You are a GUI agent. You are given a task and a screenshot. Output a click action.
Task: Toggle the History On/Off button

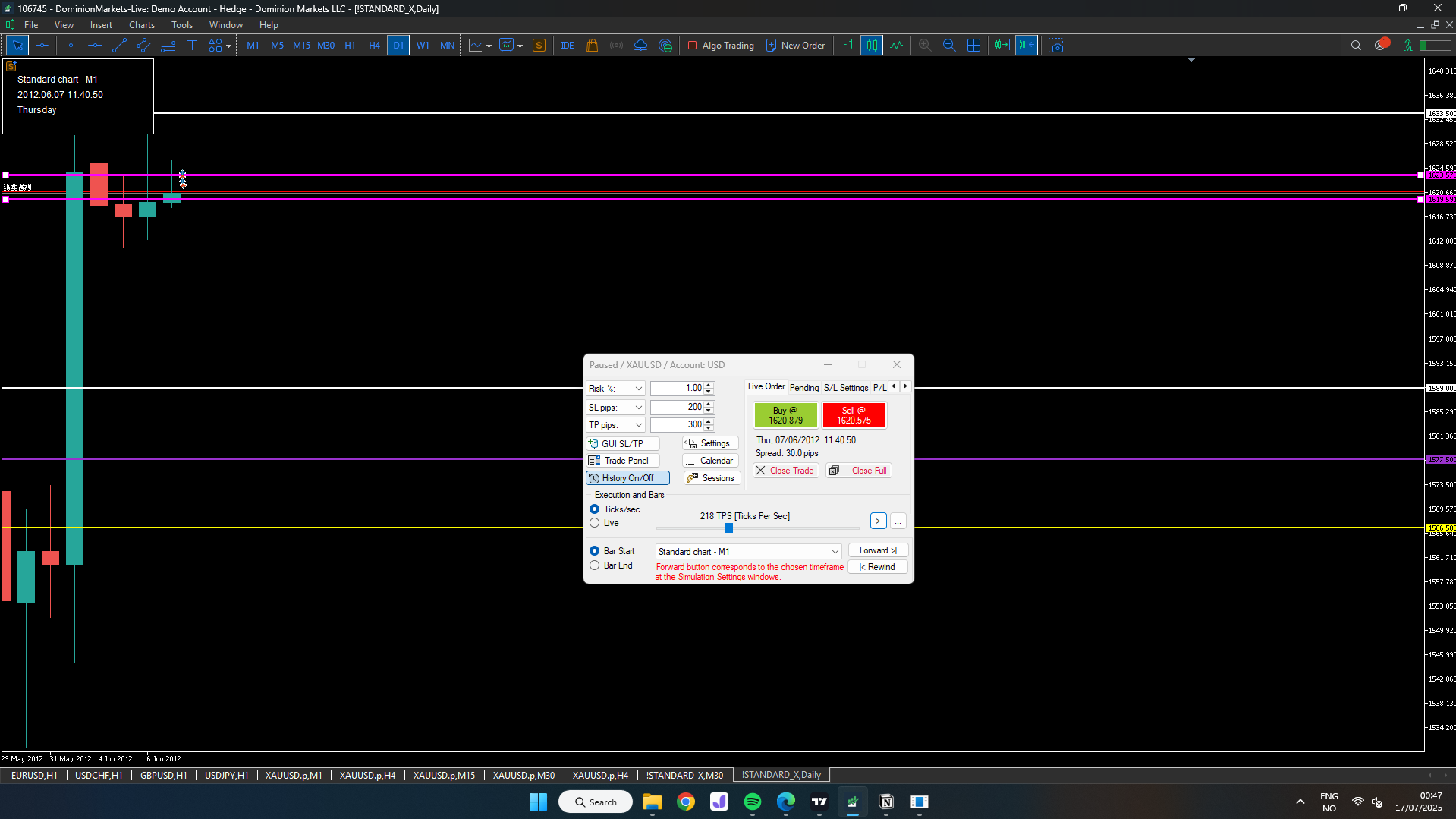click(x=627, y=478)
